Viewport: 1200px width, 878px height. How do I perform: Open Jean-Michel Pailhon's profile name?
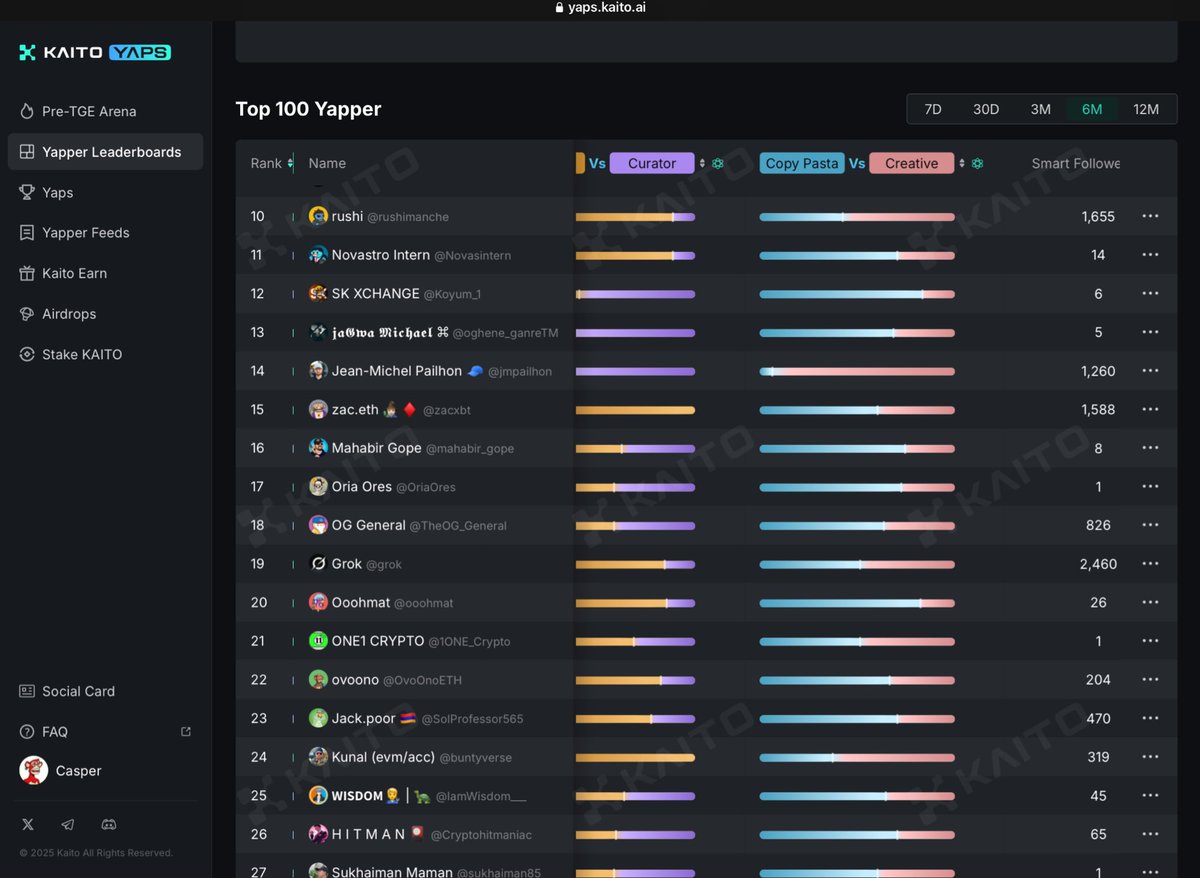coord(397,371)
